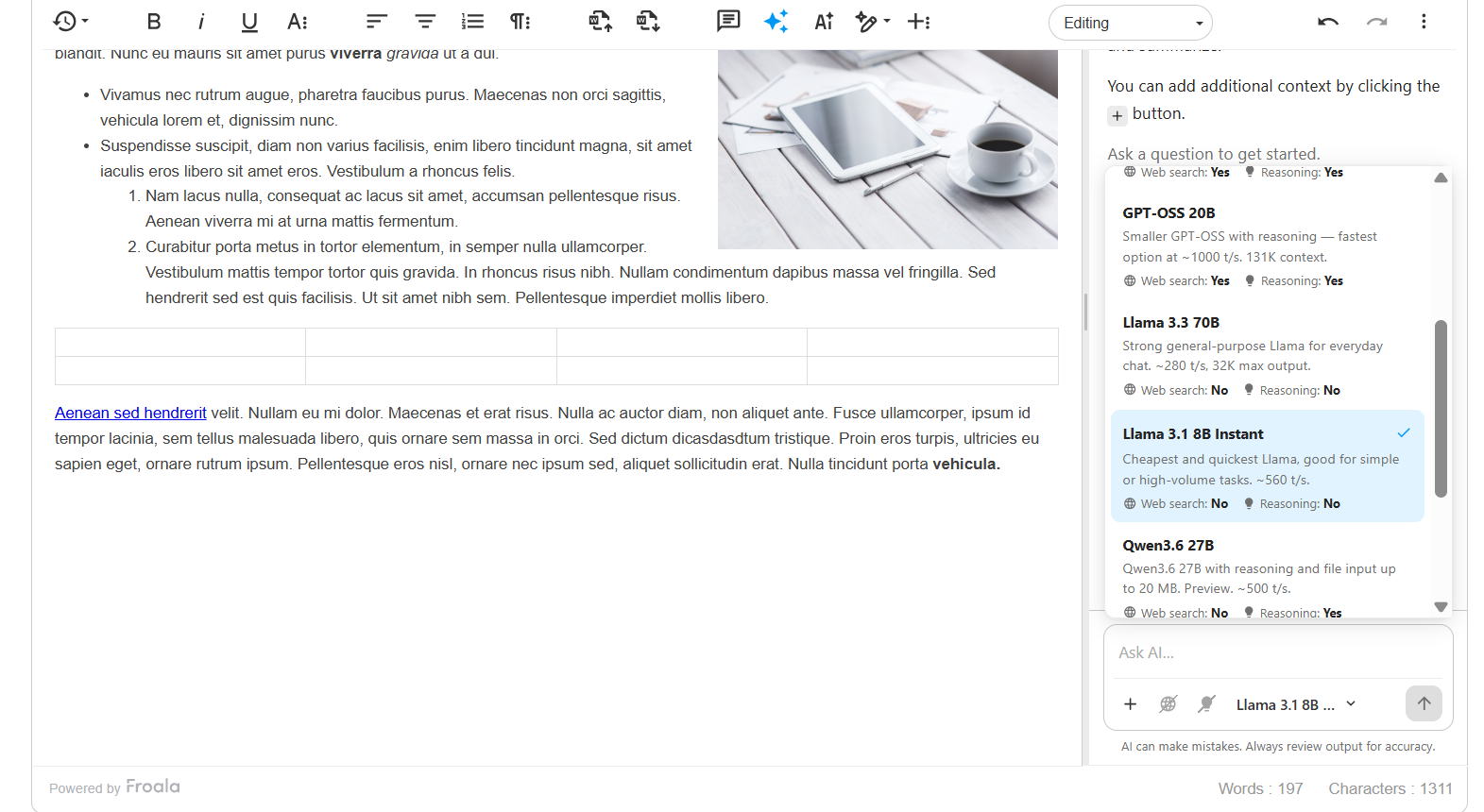The height and width of the screenshot is (812, 1484).
Task: Open more text options (A with dots)
Action: 298,22
